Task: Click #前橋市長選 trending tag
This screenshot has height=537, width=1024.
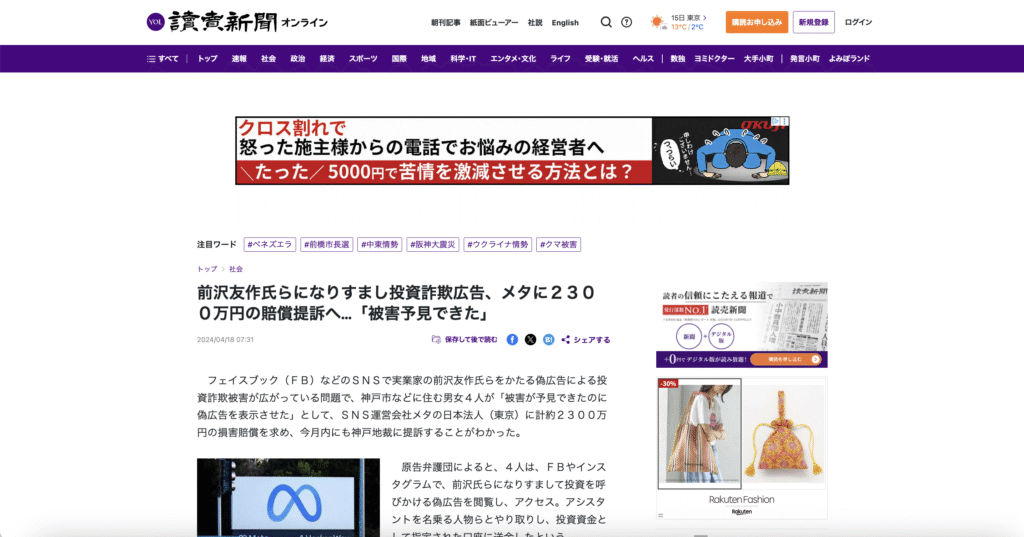Action: coord(327,244)
